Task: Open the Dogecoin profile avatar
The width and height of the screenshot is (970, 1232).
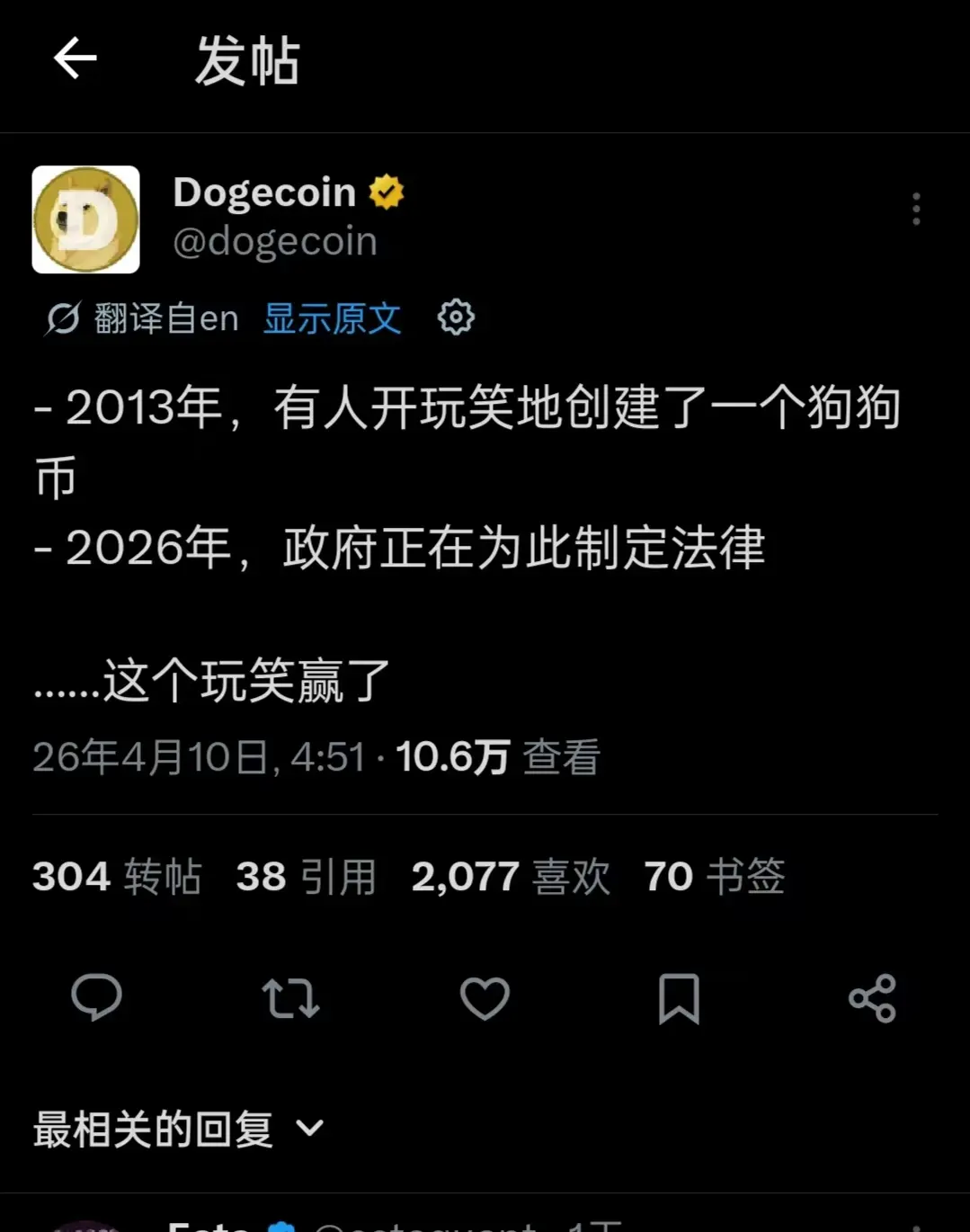Action: point(86,219)
